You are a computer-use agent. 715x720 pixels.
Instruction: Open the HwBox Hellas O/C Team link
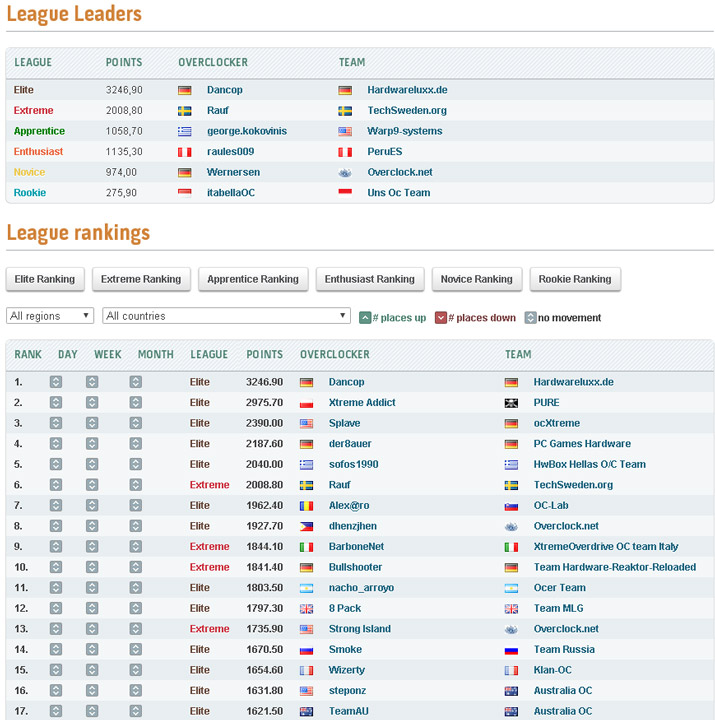click(589, 464)
